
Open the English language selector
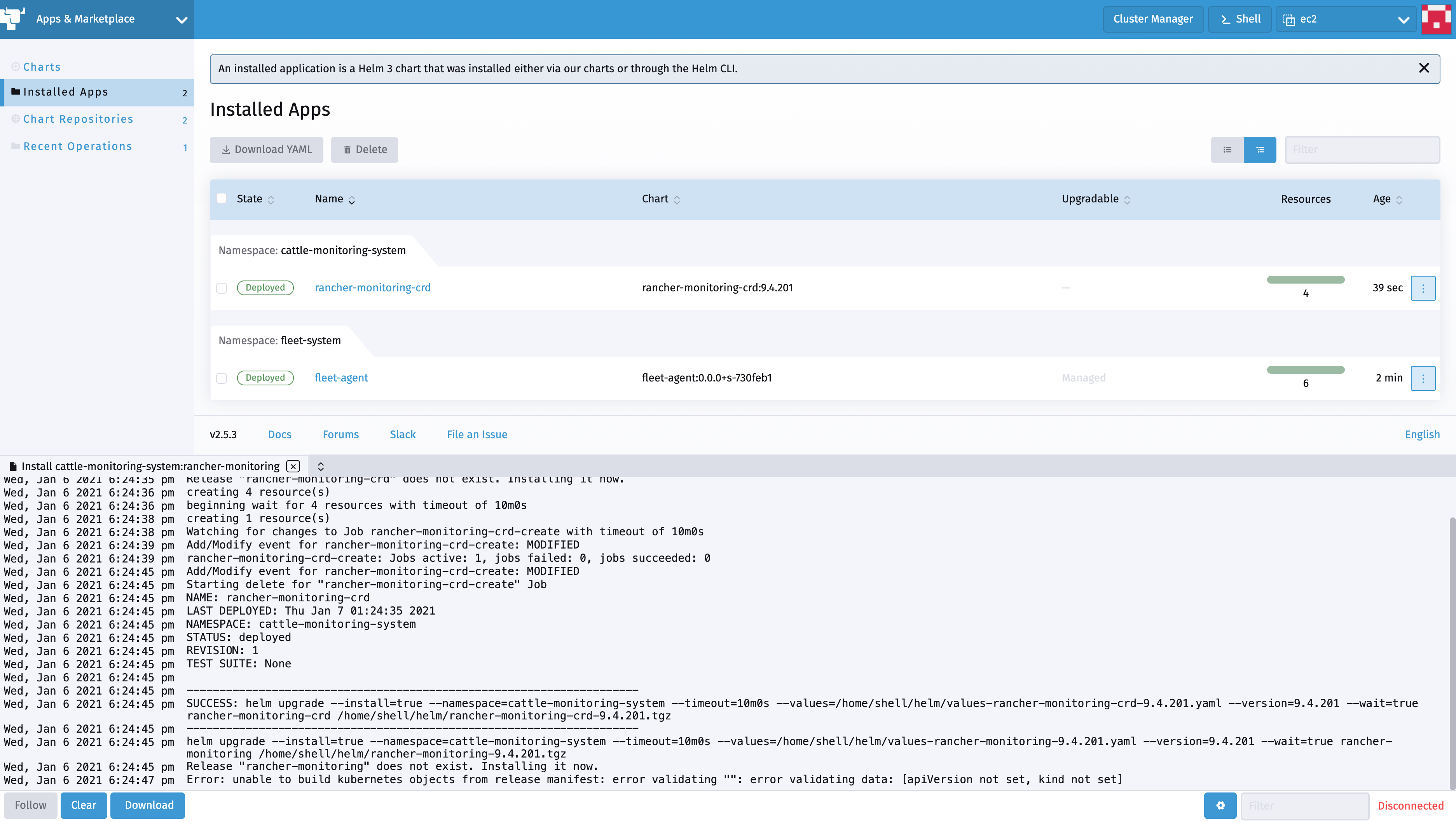[x=1422, y=434]
